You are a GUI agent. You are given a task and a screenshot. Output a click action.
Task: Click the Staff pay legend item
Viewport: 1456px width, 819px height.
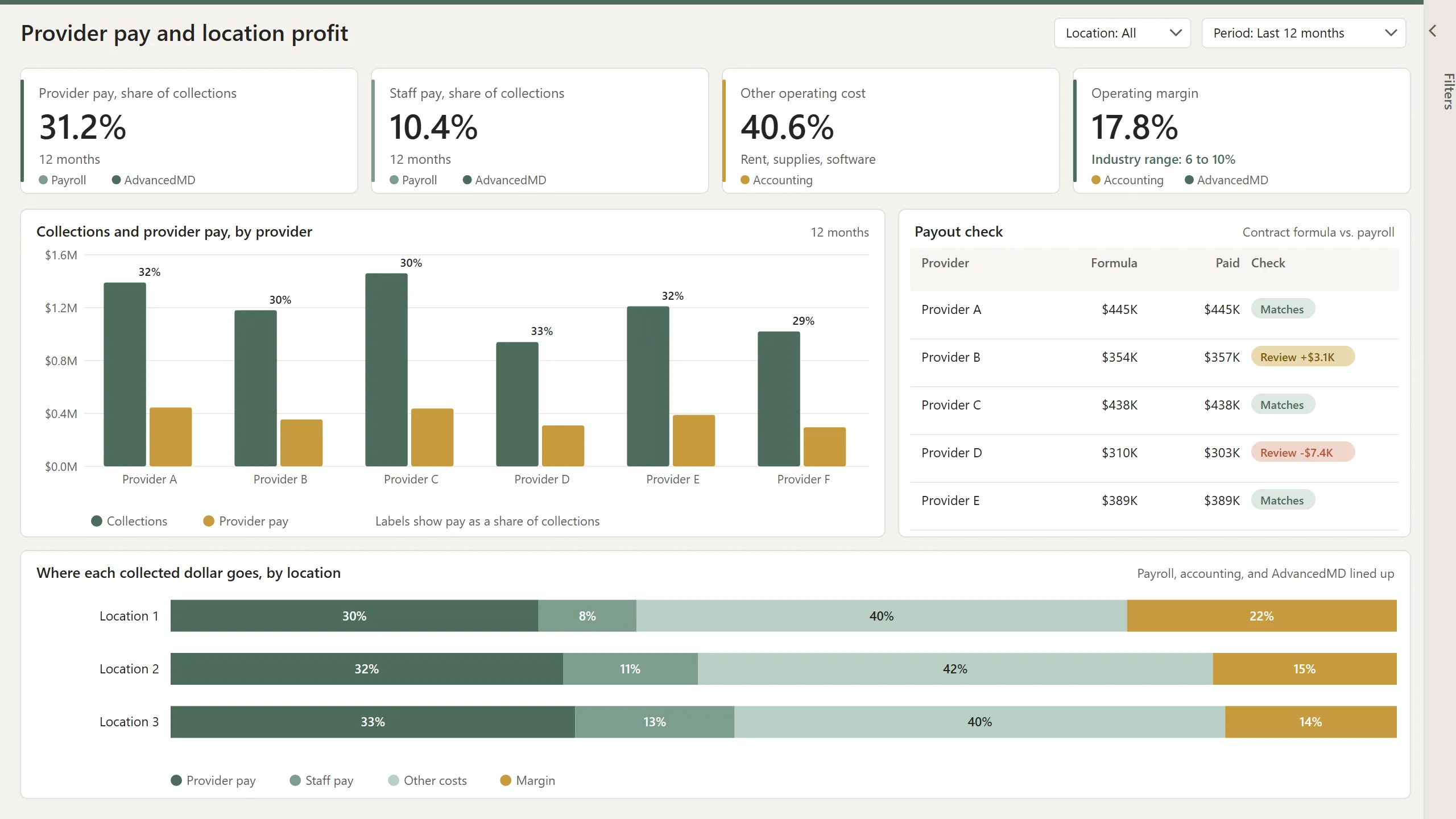321,780
